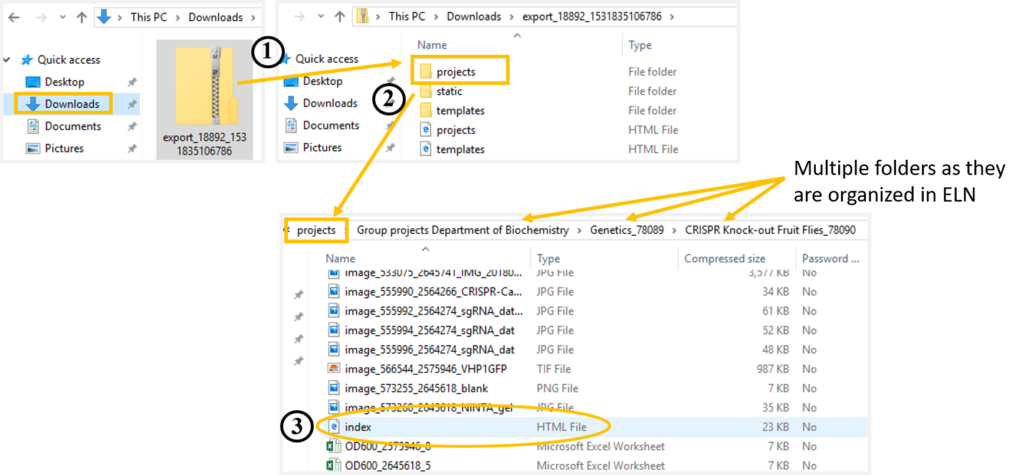Click pin icon beside Pictures in the Downloads window
Image resolution: width=1024 pixels, height=475 pixels.
[132, 149]
